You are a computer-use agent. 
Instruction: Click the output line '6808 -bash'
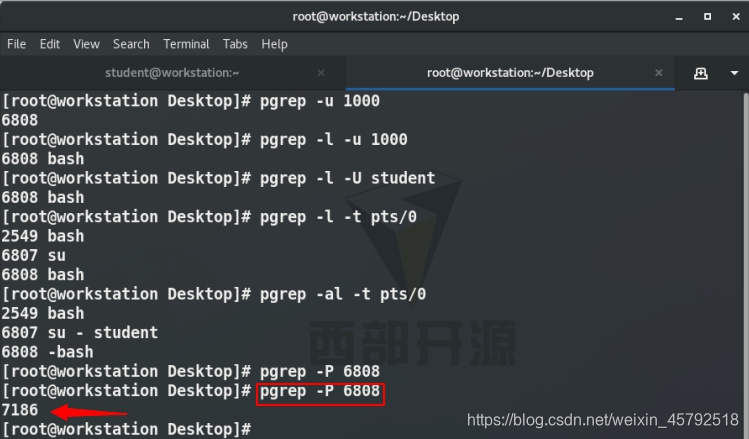47,352
